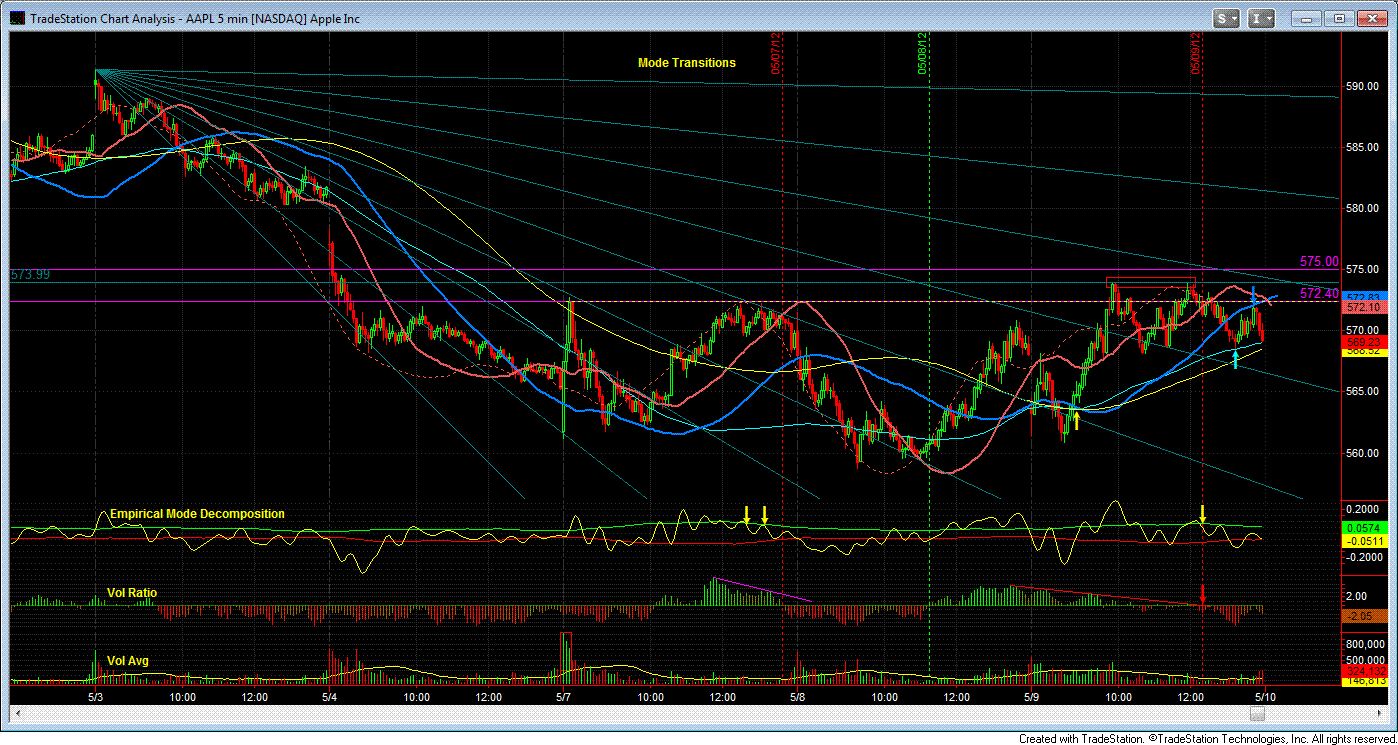
Task: Click the cyan up arrow near the last candles
Action: pyautogui.click(x=1236, y=360)
